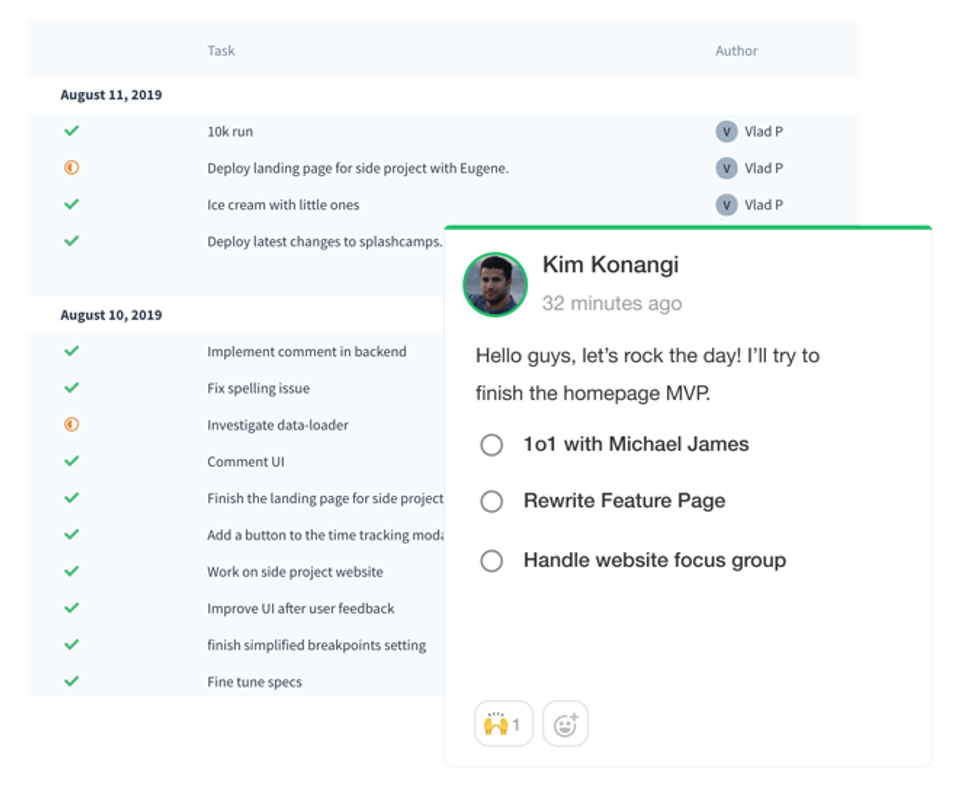Check the 1o1 with Michael James task
Screen dimensions: 960x796
tap(491, 445)
